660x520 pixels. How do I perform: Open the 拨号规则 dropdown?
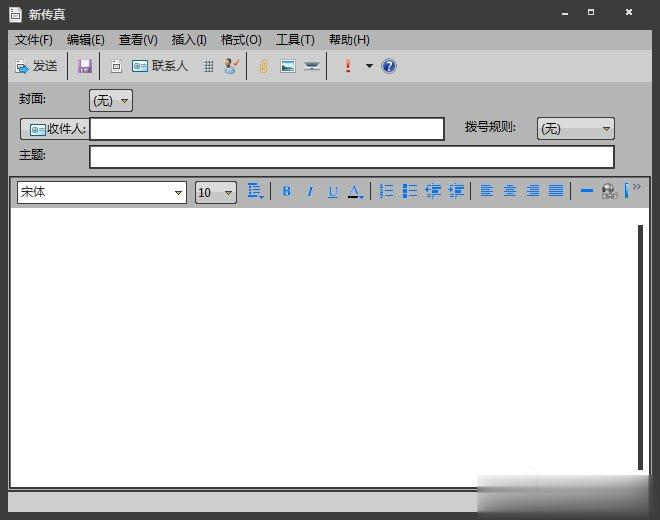pos(575,128)
